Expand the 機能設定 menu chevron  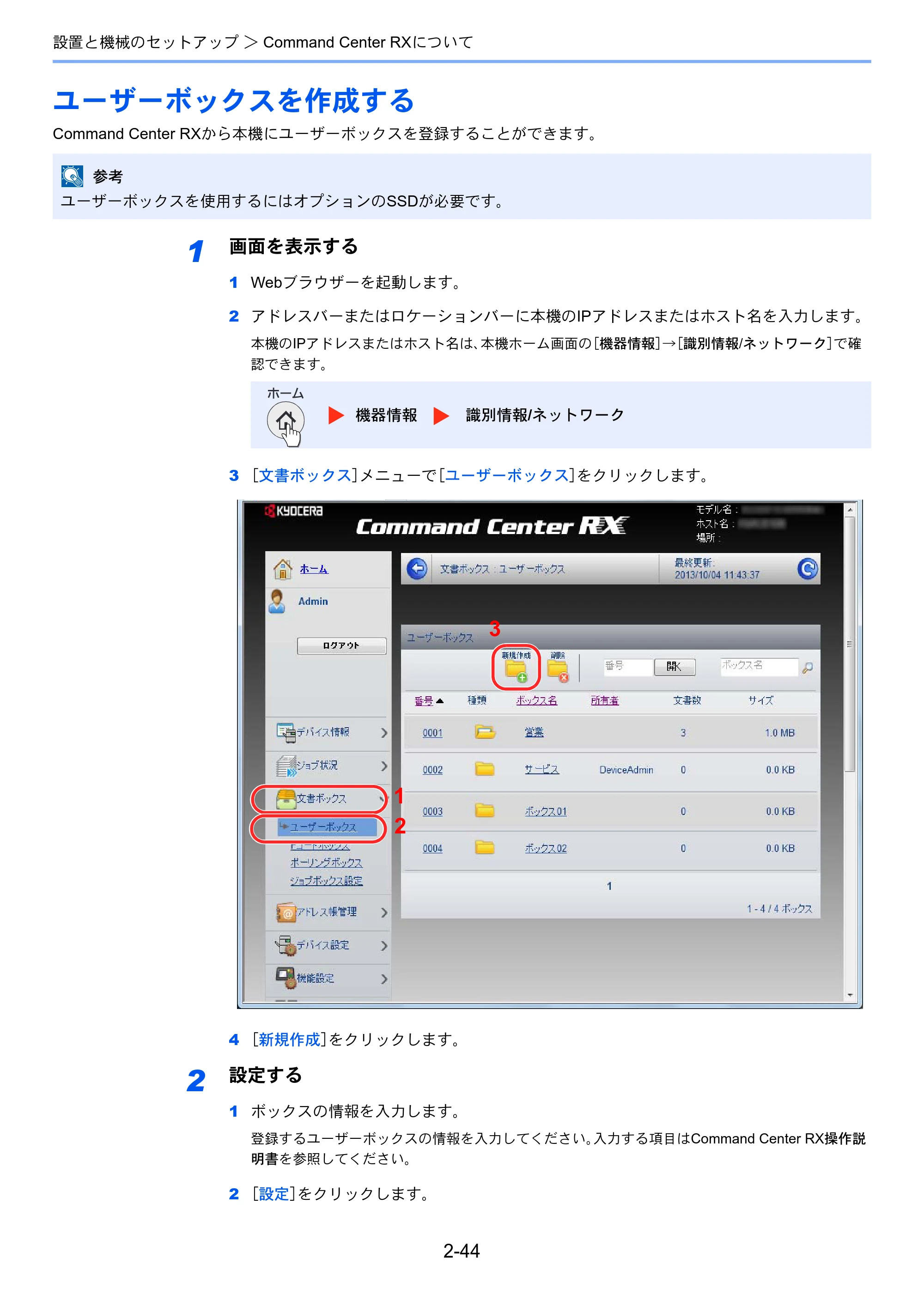384,979
